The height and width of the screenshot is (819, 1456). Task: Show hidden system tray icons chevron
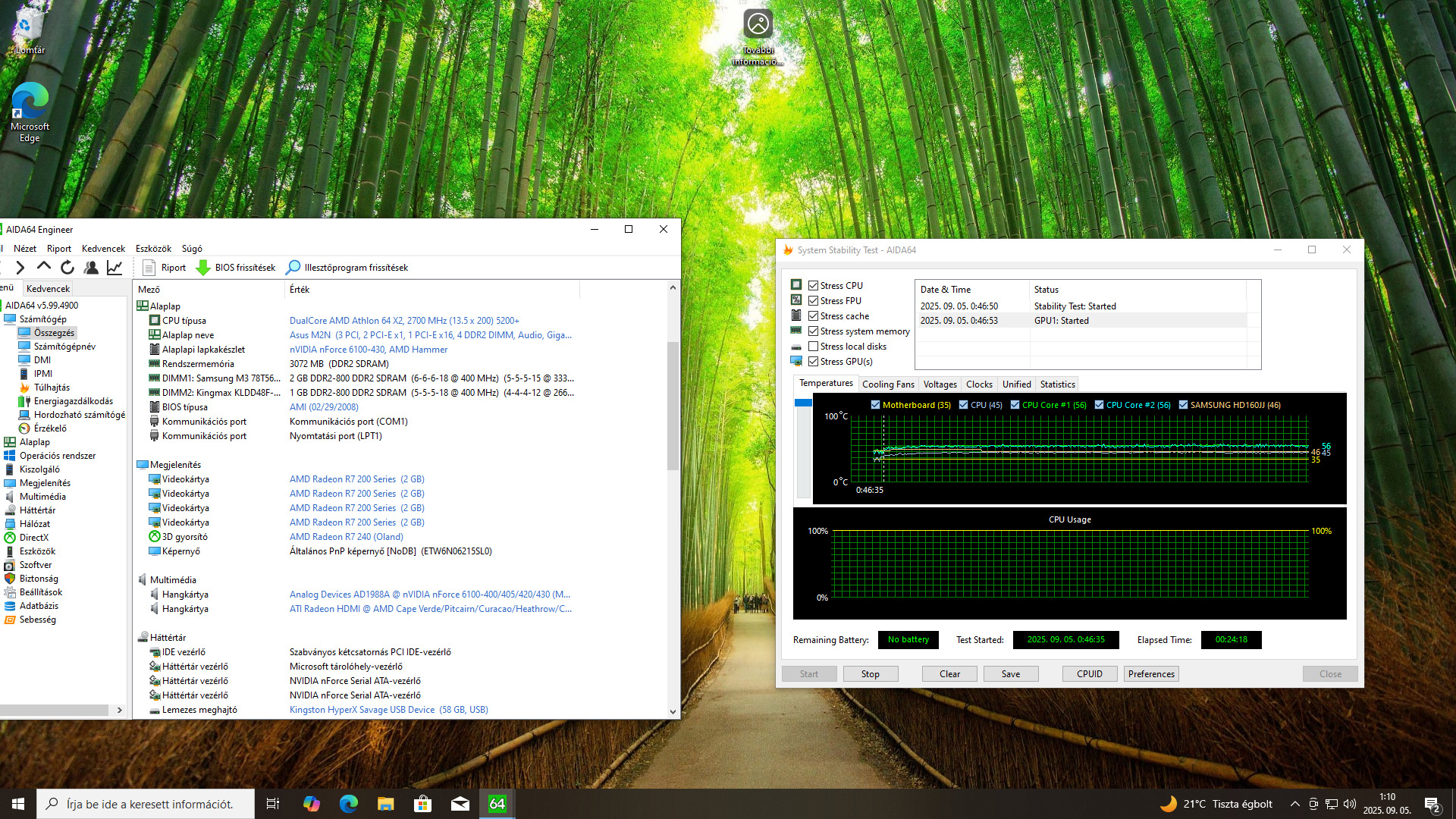click(x=1294, y=804)
